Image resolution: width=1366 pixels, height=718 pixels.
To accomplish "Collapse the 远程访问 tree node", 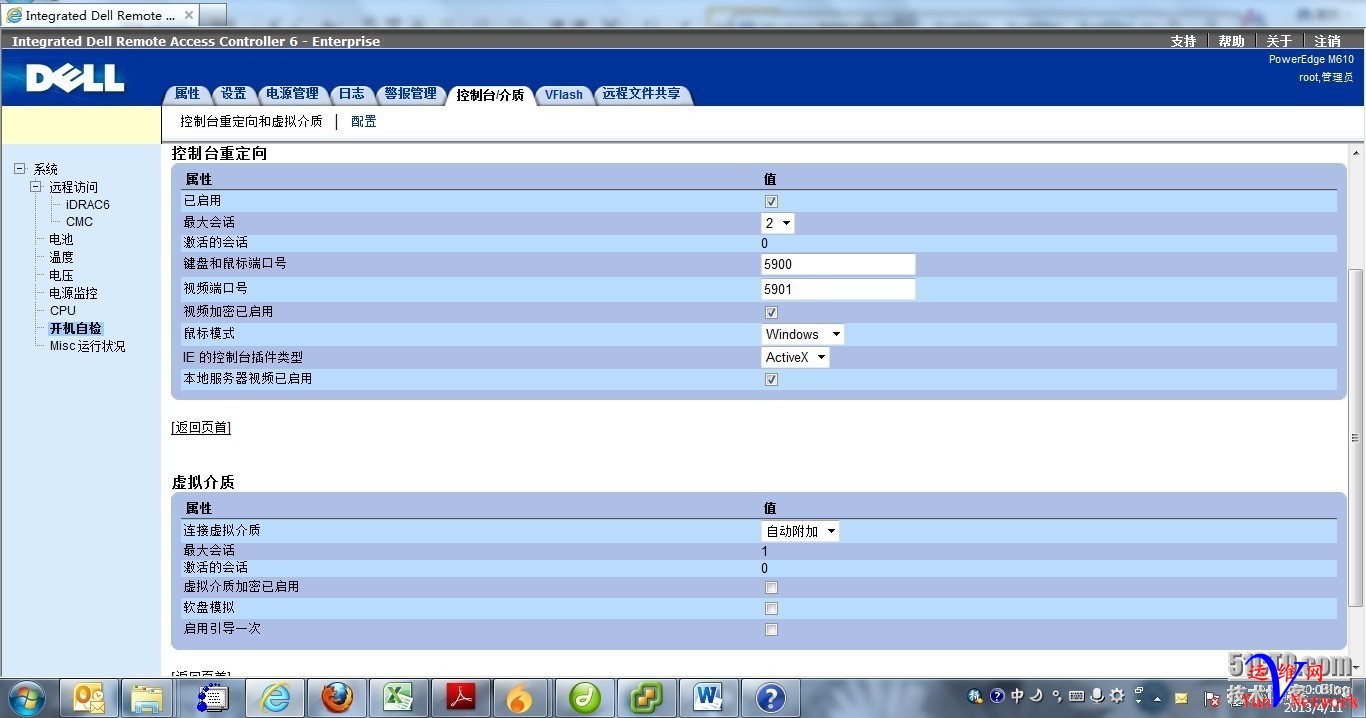I will (35, 187).
